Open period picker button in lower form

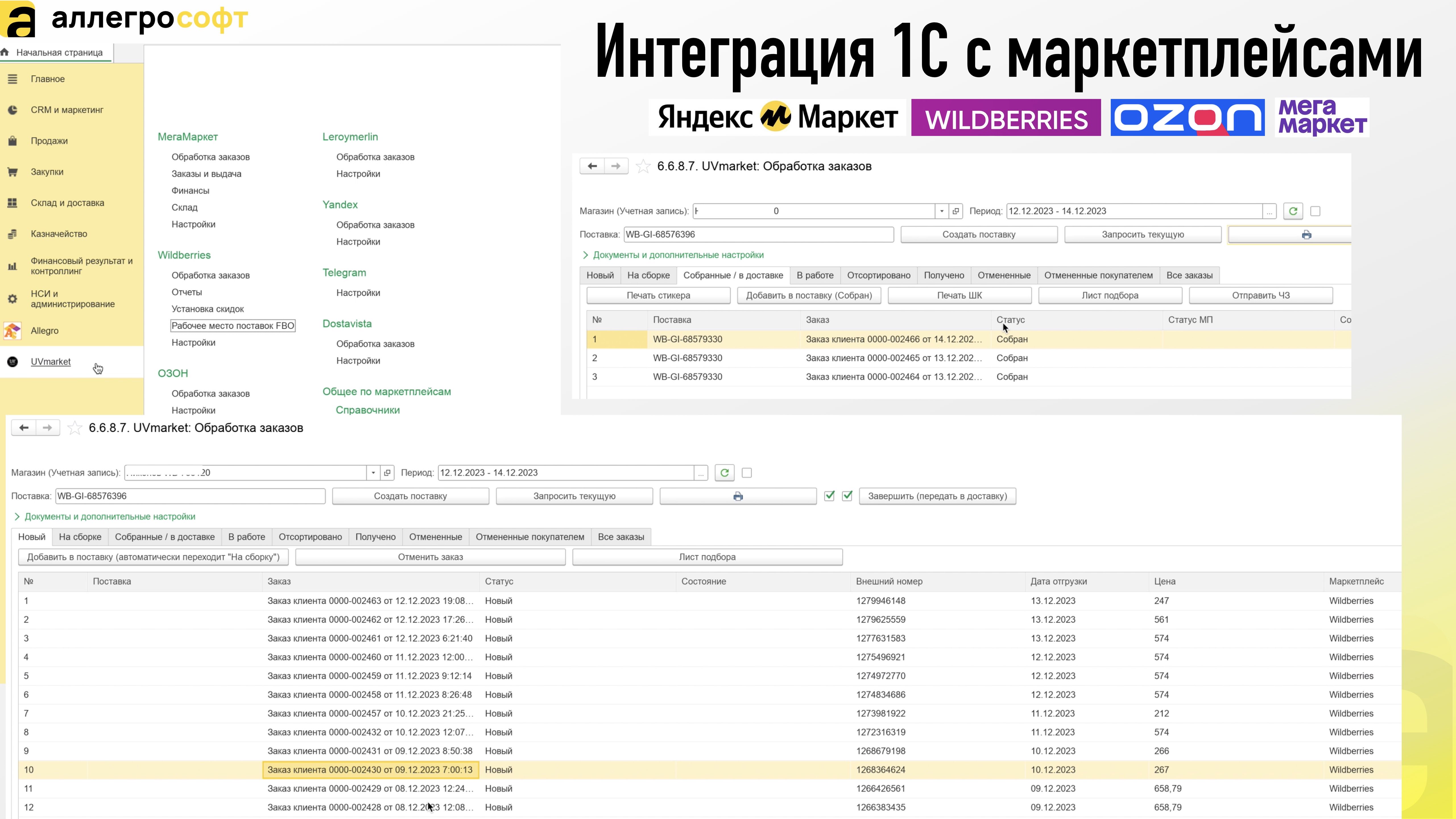coord(701,473)
